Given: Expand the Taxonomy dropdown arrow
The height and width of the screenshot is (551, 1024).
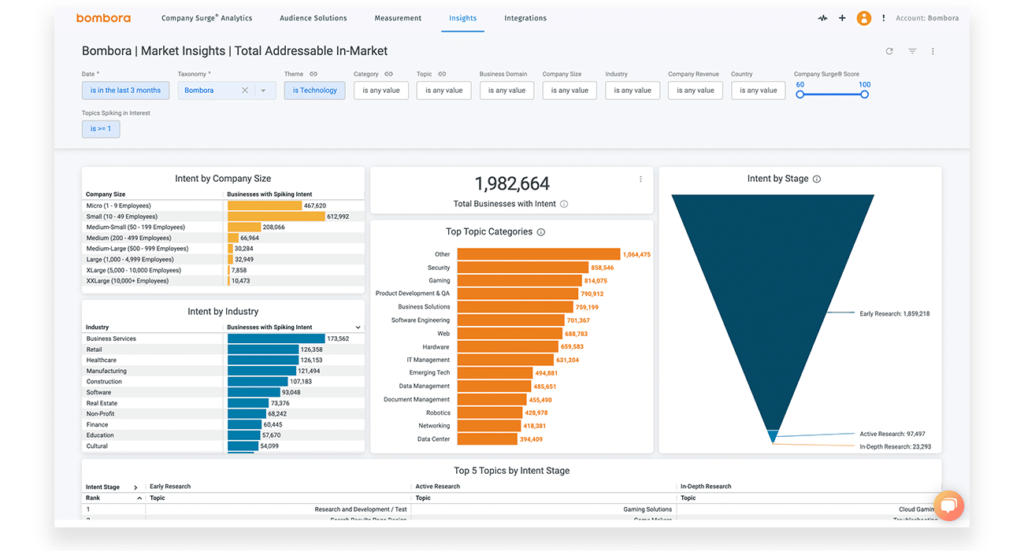Looking at the screenshot, I should tap(264, 90).
